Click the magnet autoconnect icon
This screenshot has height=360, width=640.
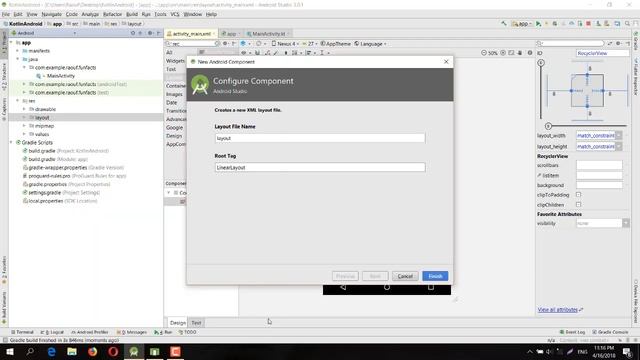pos(258,53)
